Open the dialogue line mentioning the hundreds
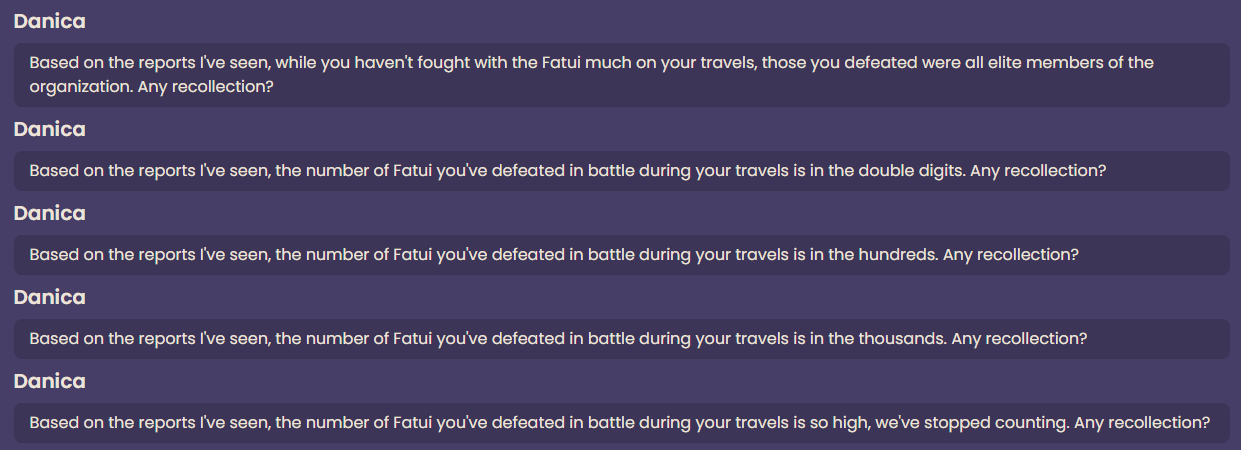Image resolution: width=1241 pixels, height=450 pixels. tap(621, 255)
